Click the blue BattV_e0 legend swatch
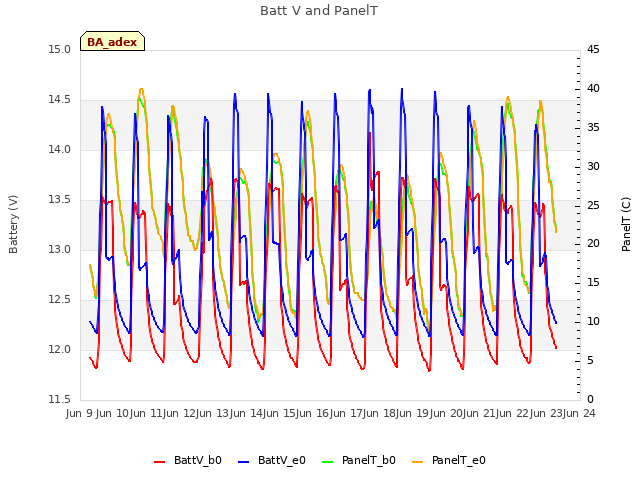Image resolution: width=640 pixels, height=480 pixels. coord(244,462)
